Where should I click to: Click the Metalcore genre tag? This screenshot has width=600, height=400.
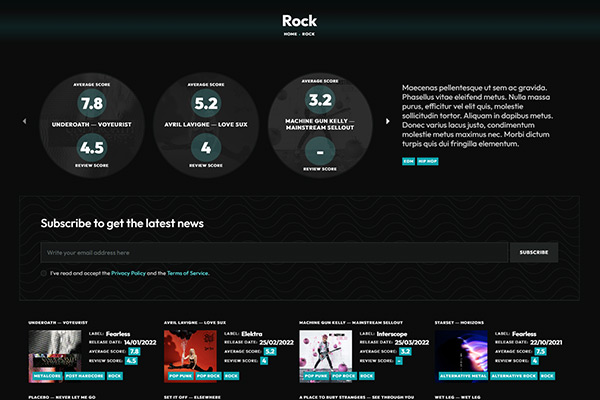click(45, 376)
